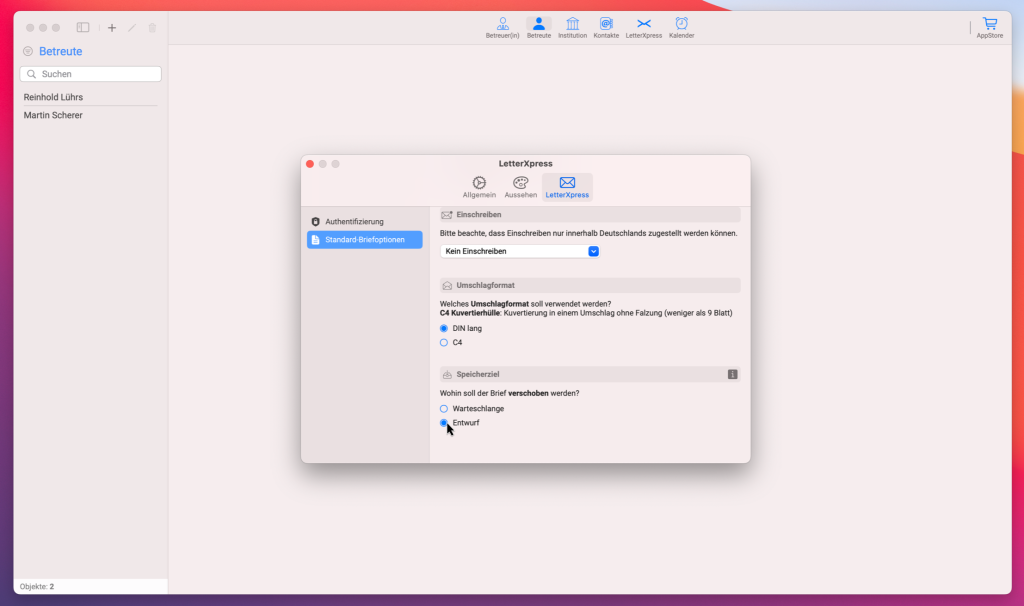
Task: Click the Speicherziel section header label
Action: point(477,374)
